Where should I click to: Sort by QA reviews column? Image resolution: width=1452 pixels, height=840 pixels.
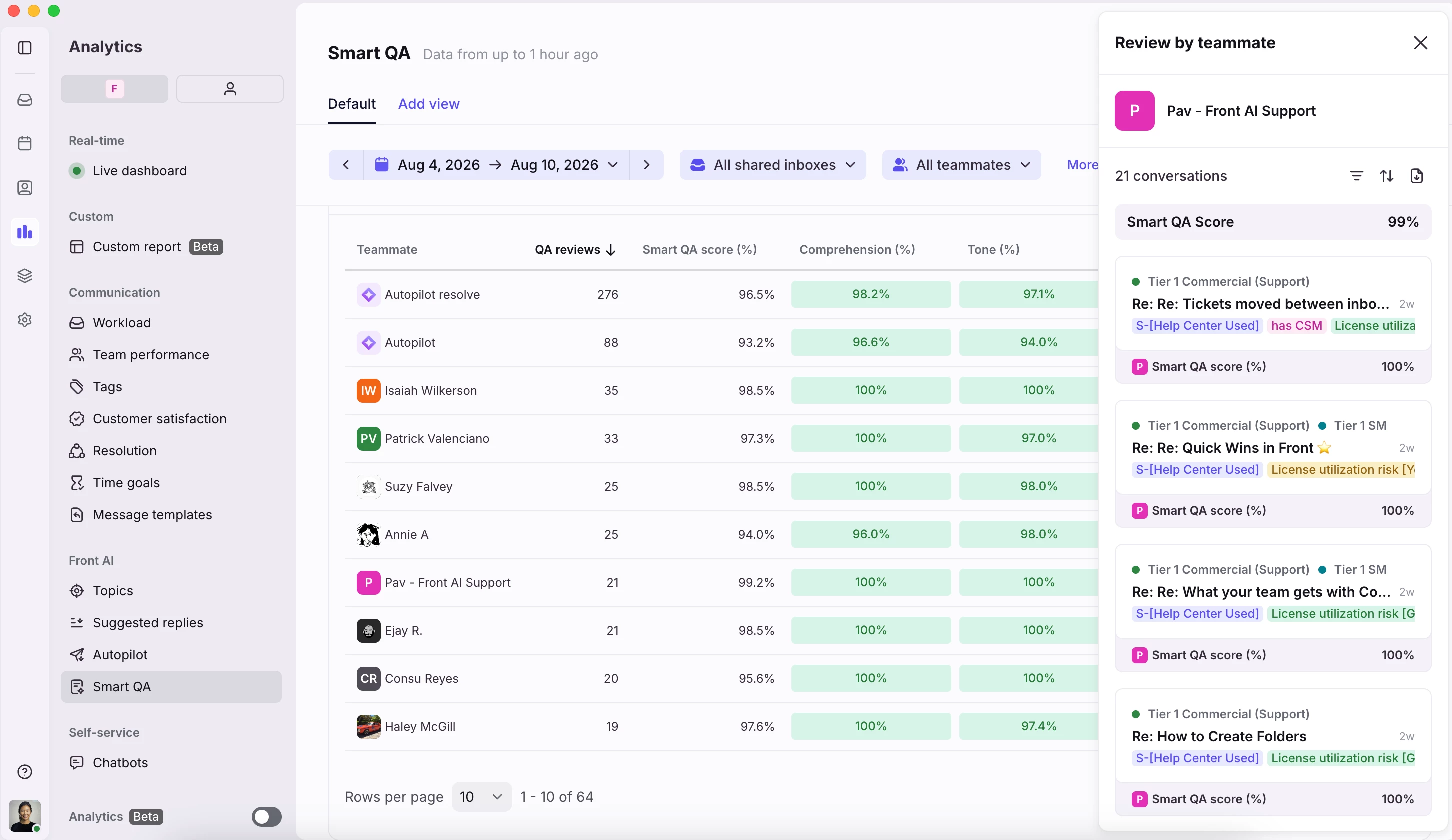coord(575,250)
